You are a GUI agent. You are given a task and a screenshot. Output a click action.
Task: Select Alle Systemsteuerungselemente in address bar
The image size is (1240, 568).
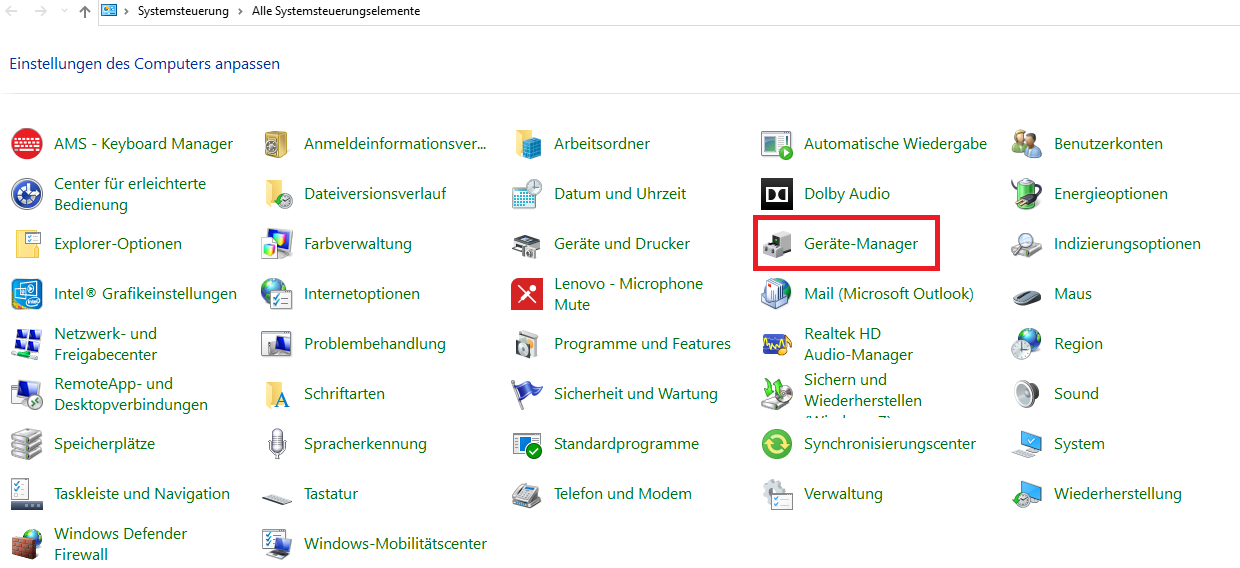pos(336,11)
